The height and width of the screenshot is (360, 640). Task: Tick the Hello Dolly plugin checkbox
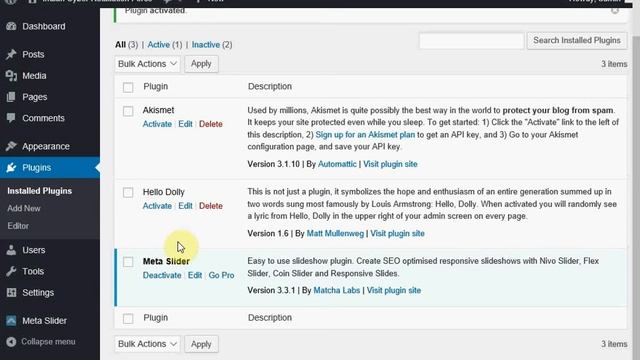pos(128,192)
